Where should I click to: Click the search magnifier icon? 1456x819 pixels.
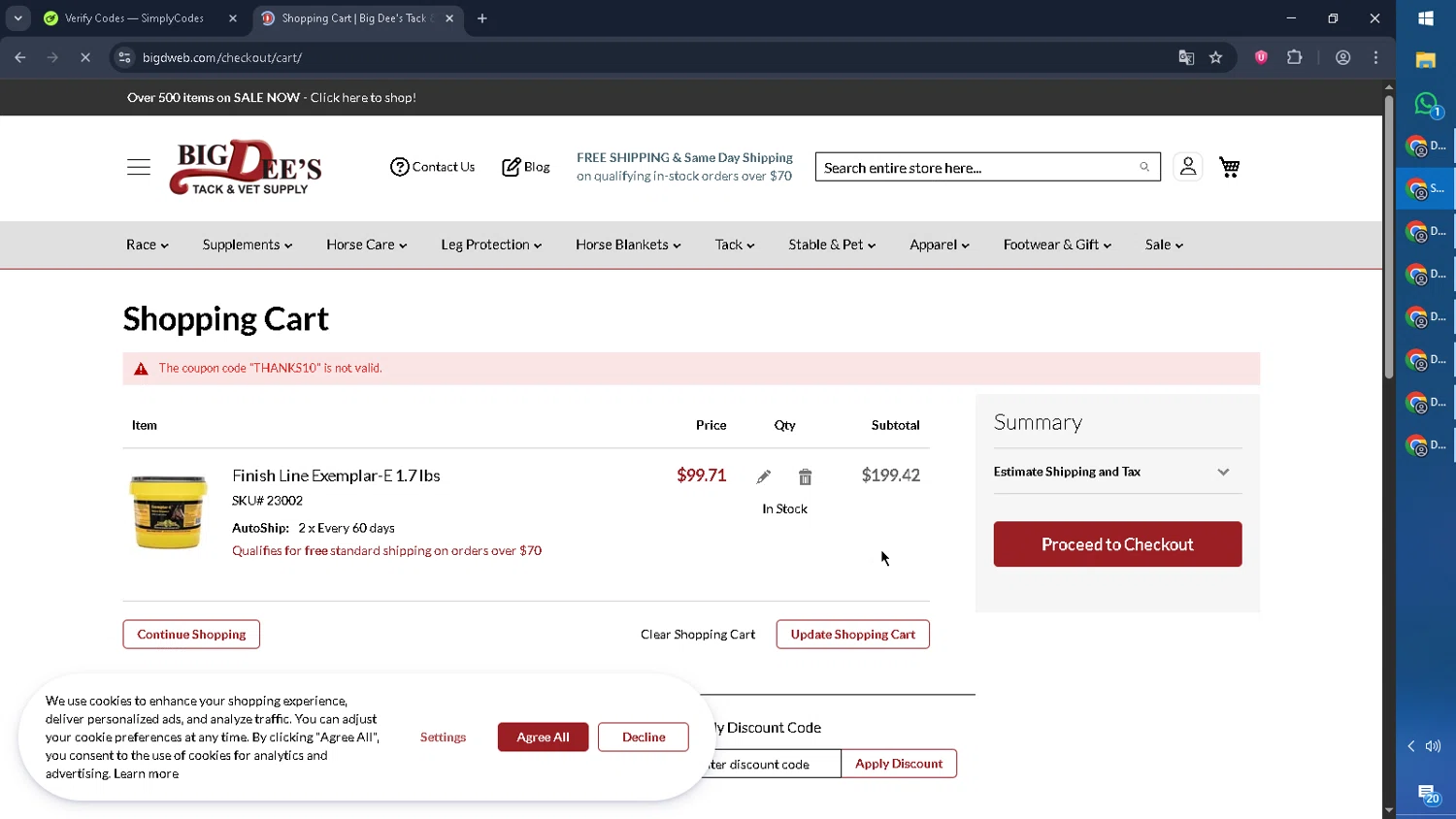[x=1144, y=167]
